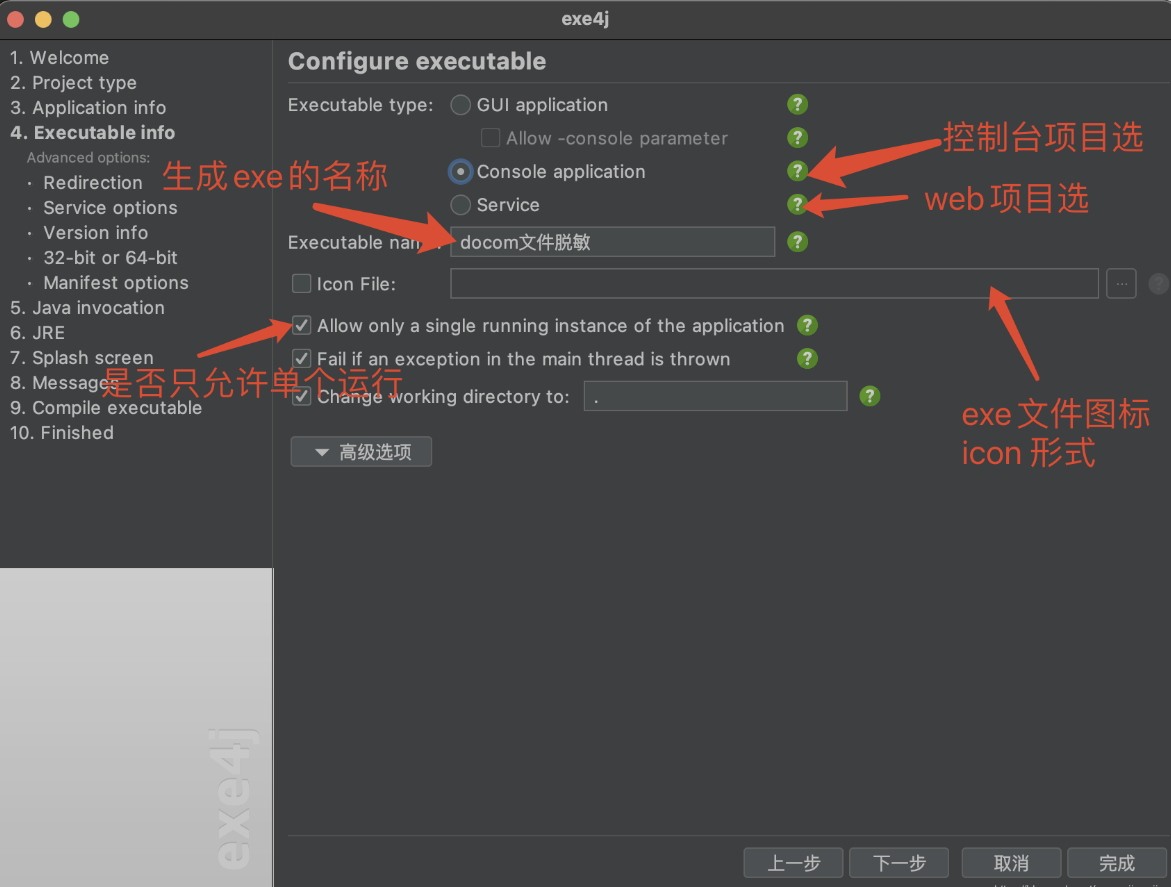Select the GUI application radio button
The height and width of the screenshot is (887, 1171).
460,104
